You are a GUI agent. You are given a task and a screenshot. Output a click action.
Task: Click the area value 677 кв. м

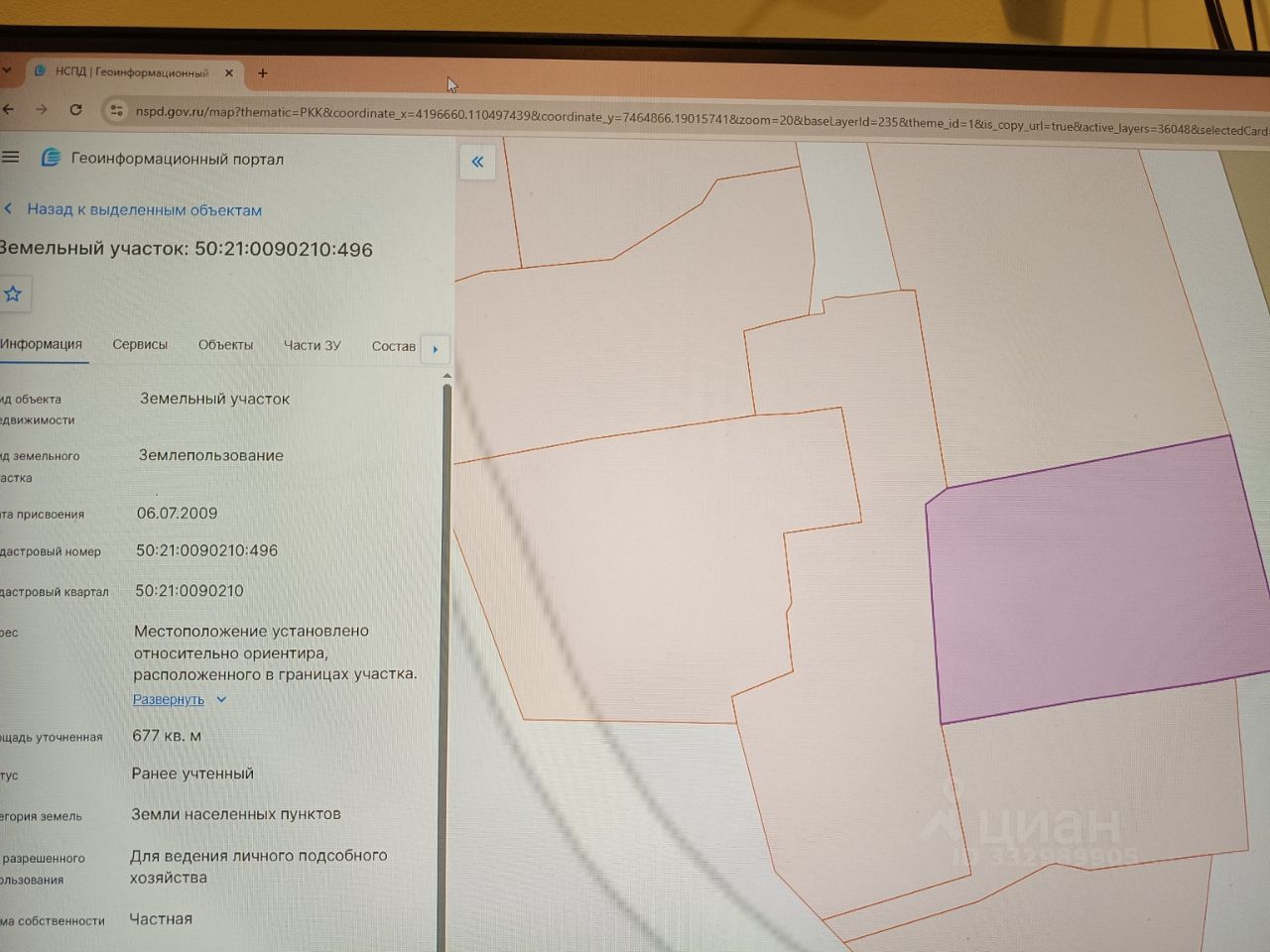(x=167, y=736)
